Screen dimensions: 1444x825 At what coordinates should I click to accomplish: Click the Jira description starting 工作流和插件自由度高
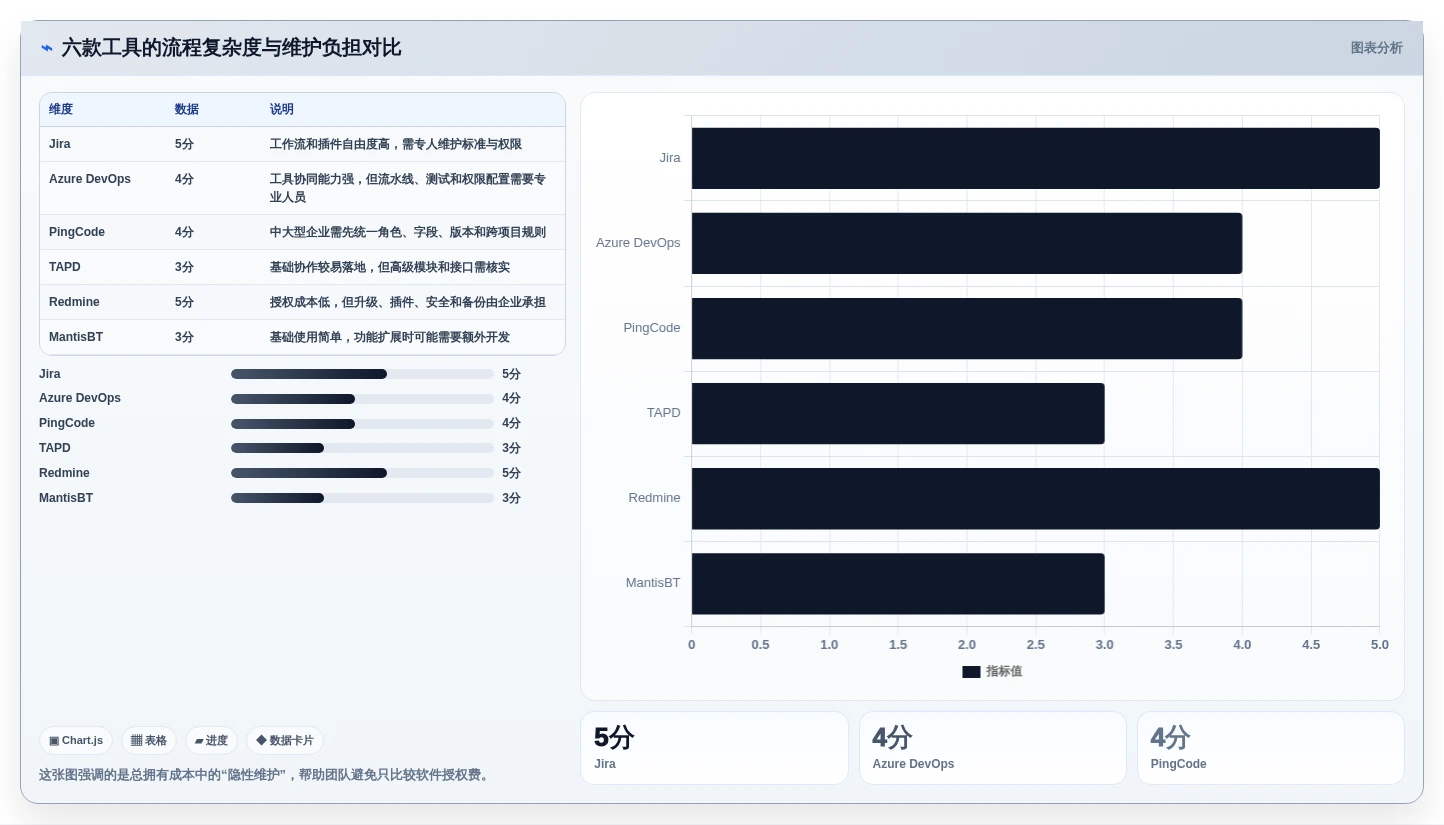pyautogui.click(x=396, y=144)
